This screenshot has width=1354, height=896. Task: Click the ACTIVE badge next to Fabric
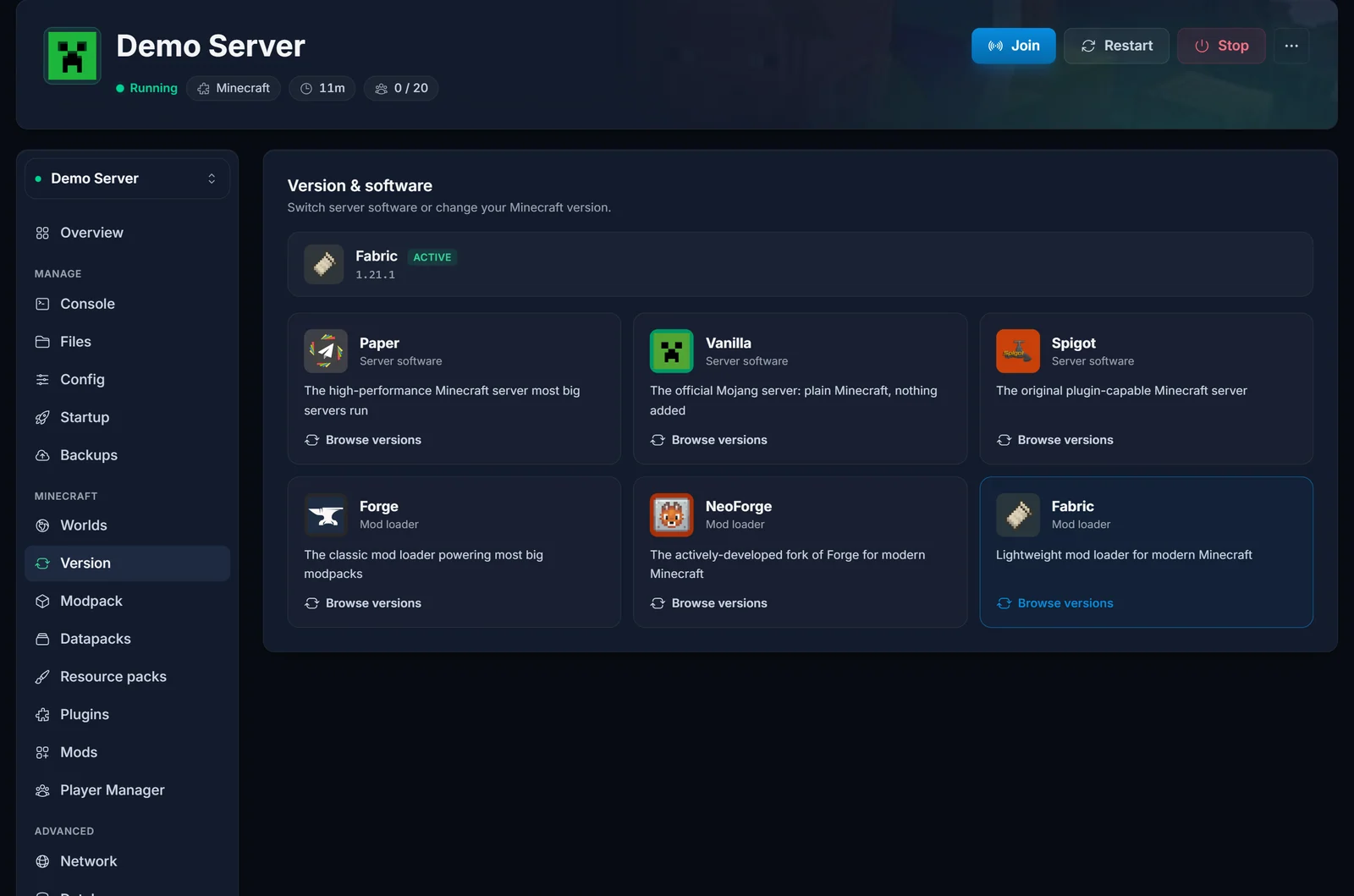pyautogui.click(x=432, y=257)
